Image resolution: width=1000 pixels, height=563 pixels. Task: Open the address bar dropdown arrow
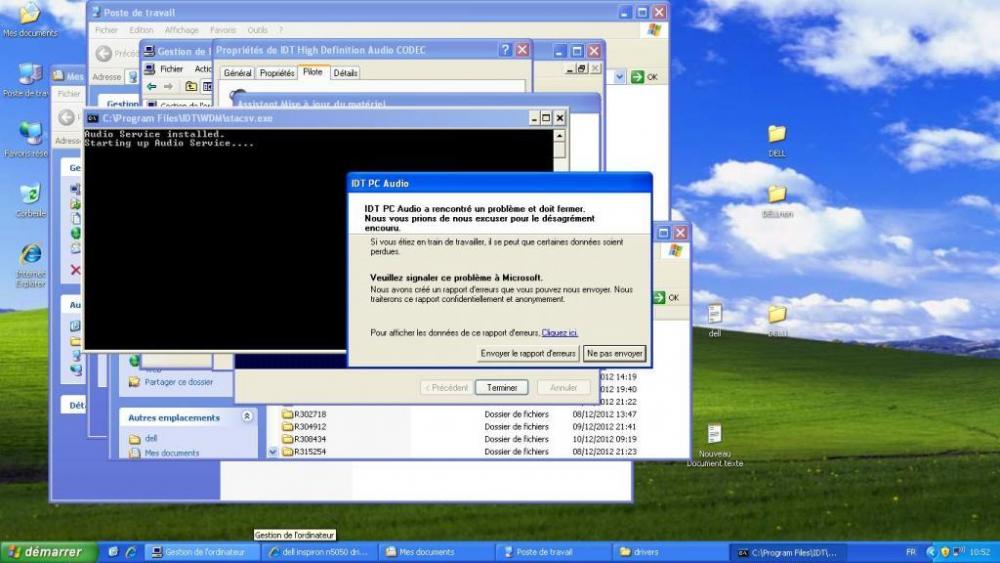620,77
